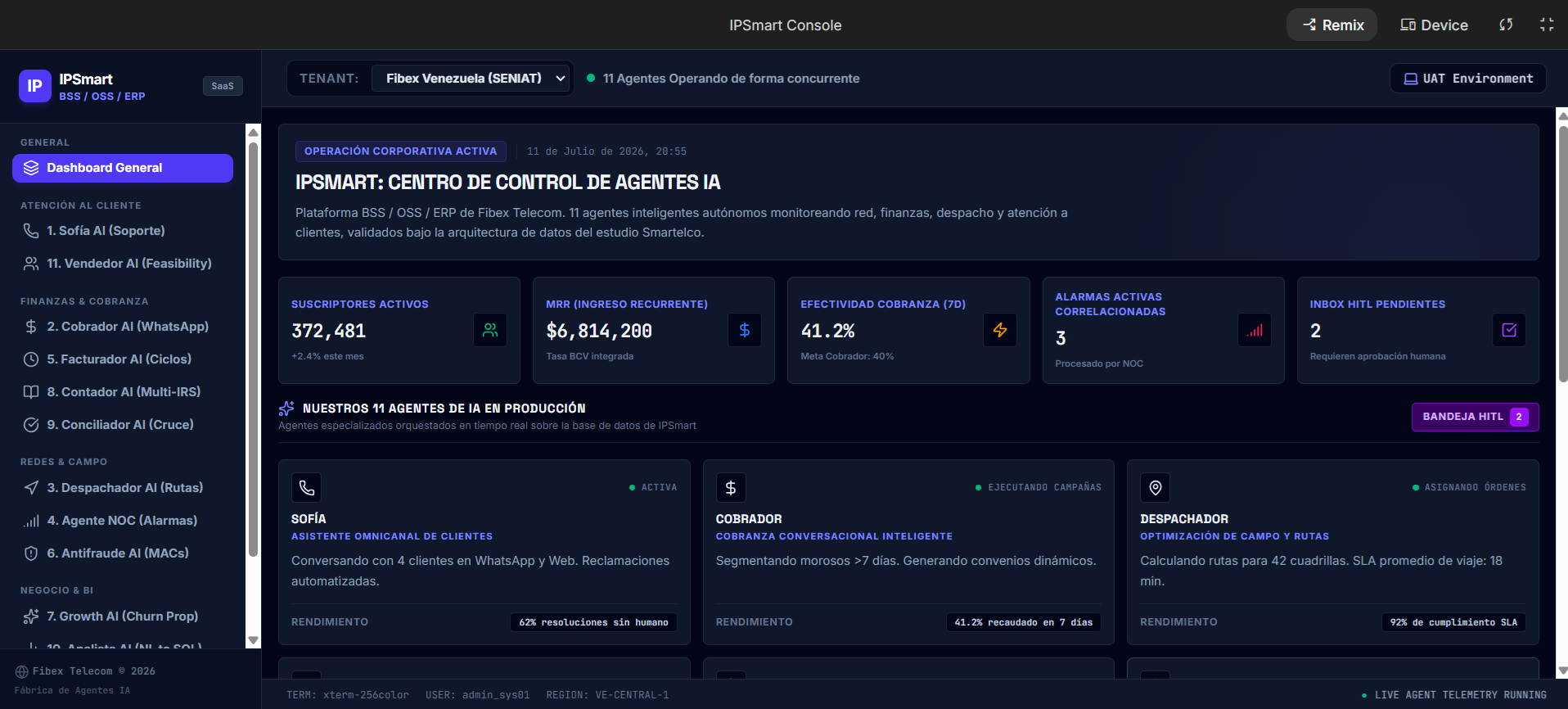Click the 62% resoluciones sin humano tag
This screenshot has height=709, width=1568.
pyautogui.click(x=593, y=622)
